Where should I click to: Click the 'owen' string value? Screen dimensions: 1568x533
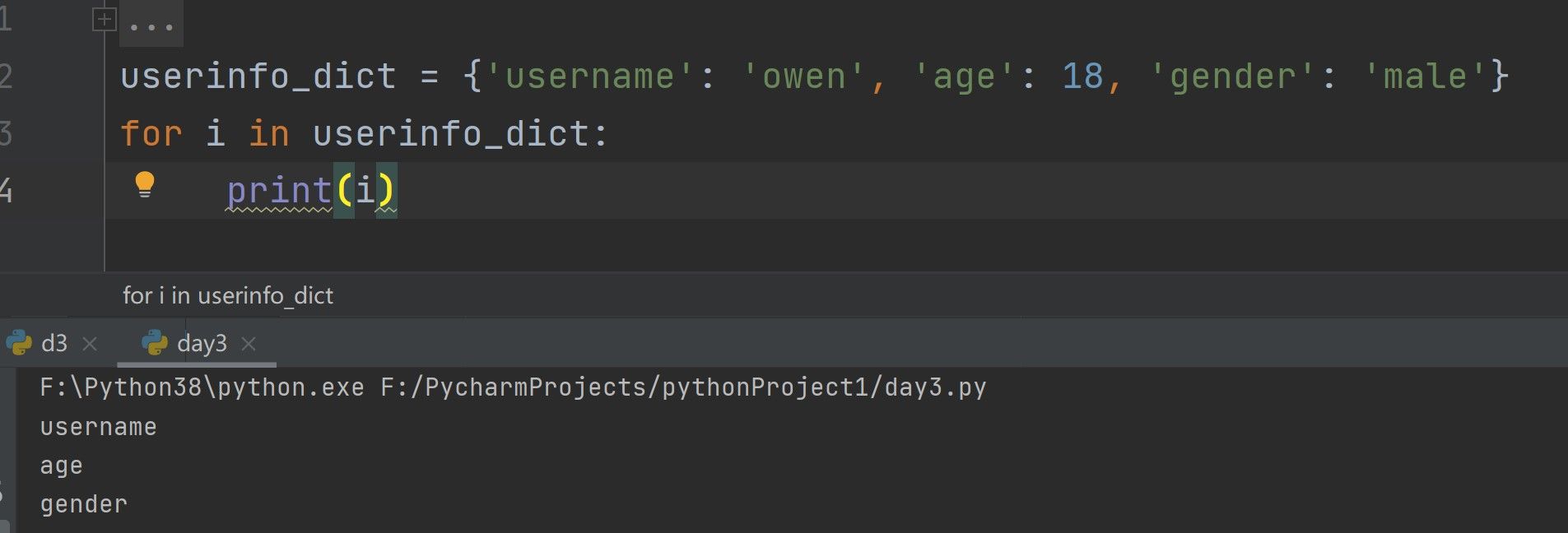click(803, 76)
